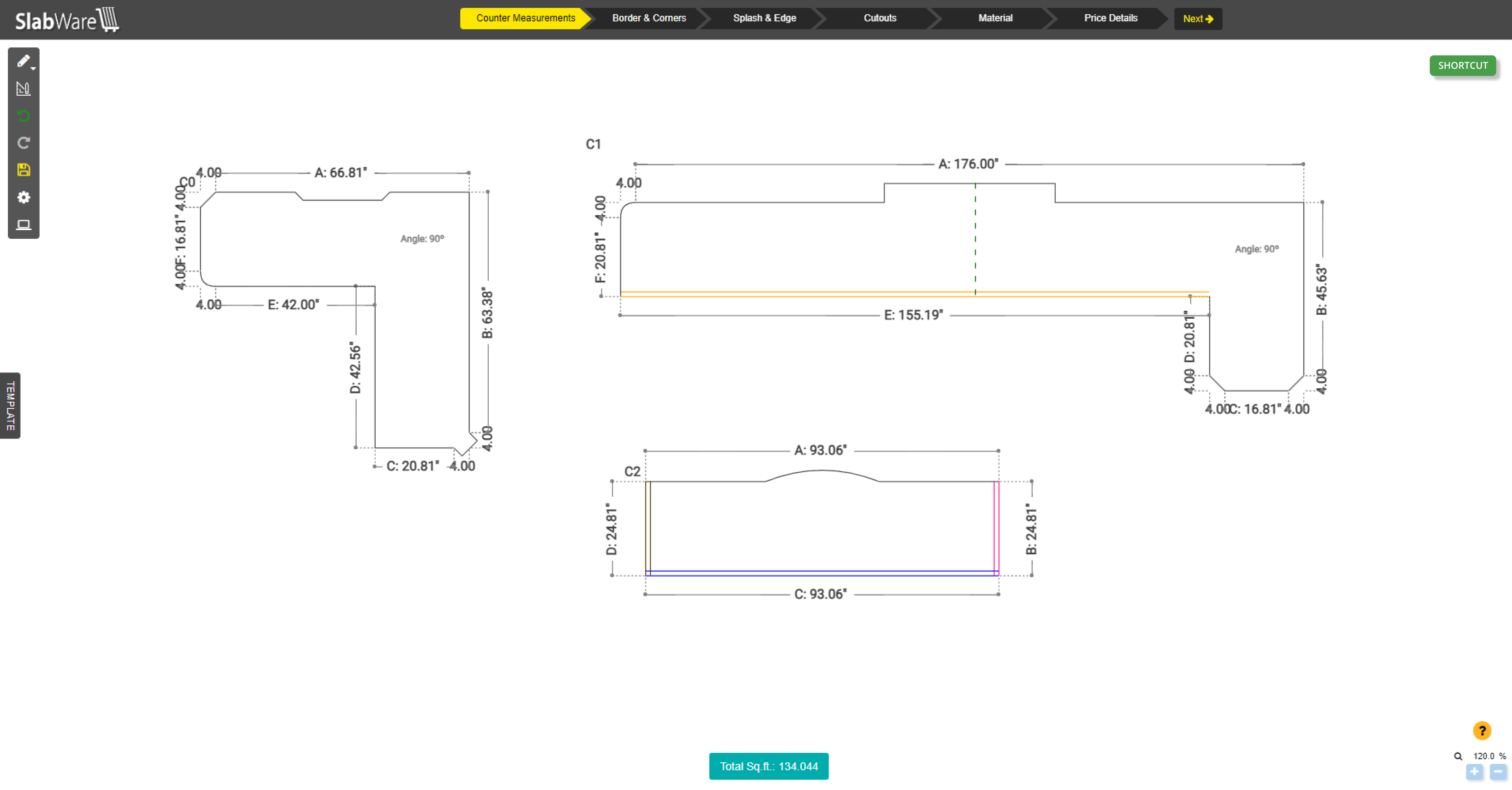Select the C0 countertop label

pyautogui.click(x=187, y=182)
